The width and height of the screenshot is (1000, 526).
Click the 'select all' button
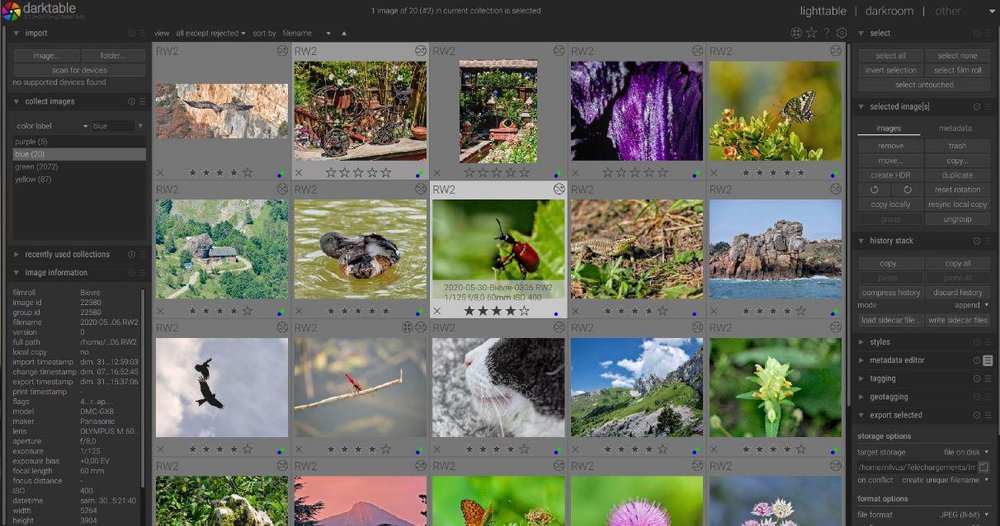890,56
